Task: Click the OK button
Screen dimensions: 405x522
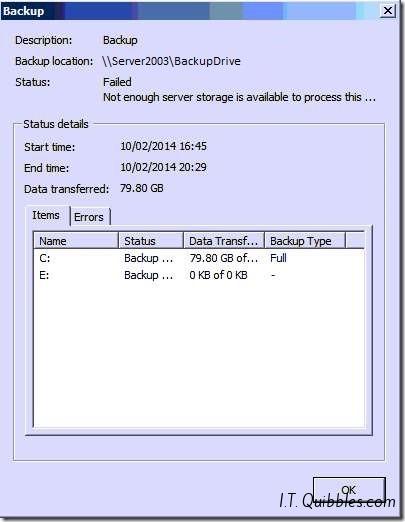Action: (349, 490)
